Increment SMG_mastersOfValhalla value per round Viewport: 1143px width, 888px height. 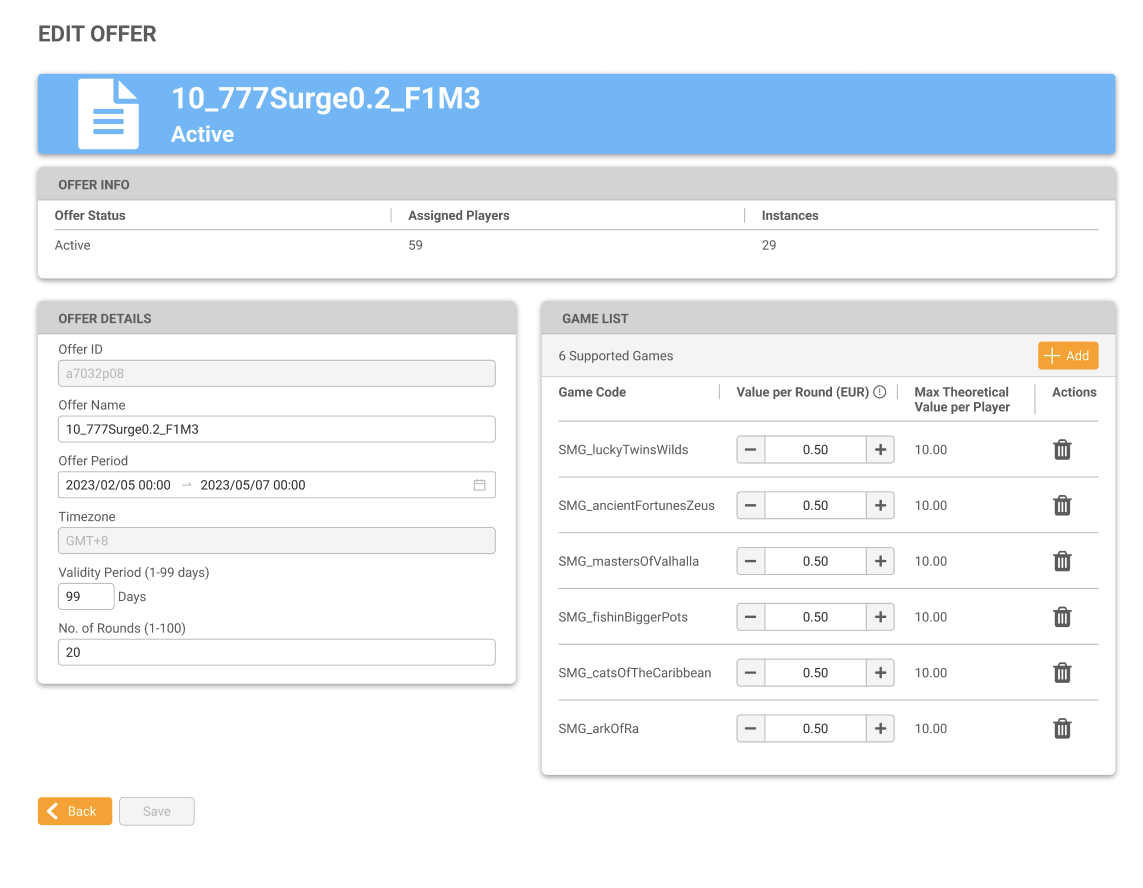pyautogui.click(x=880, y=562)
